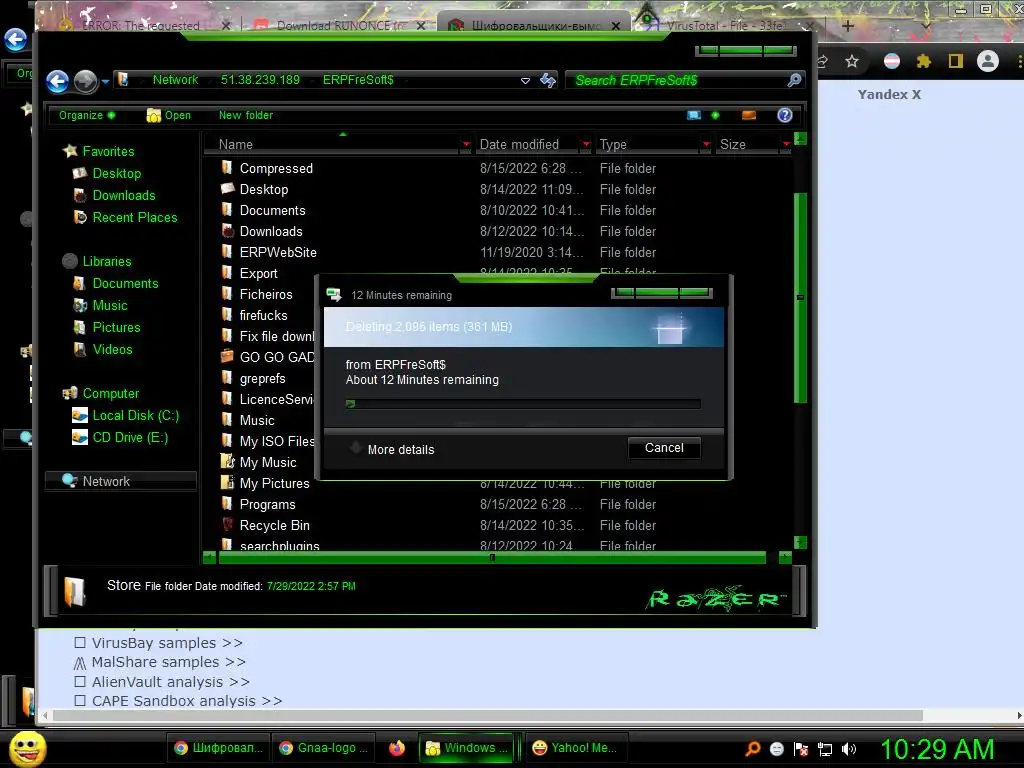The height and width of the screenshot is (768, 1024).
Task: Click browser side panel icon
Action: (955, 61)
